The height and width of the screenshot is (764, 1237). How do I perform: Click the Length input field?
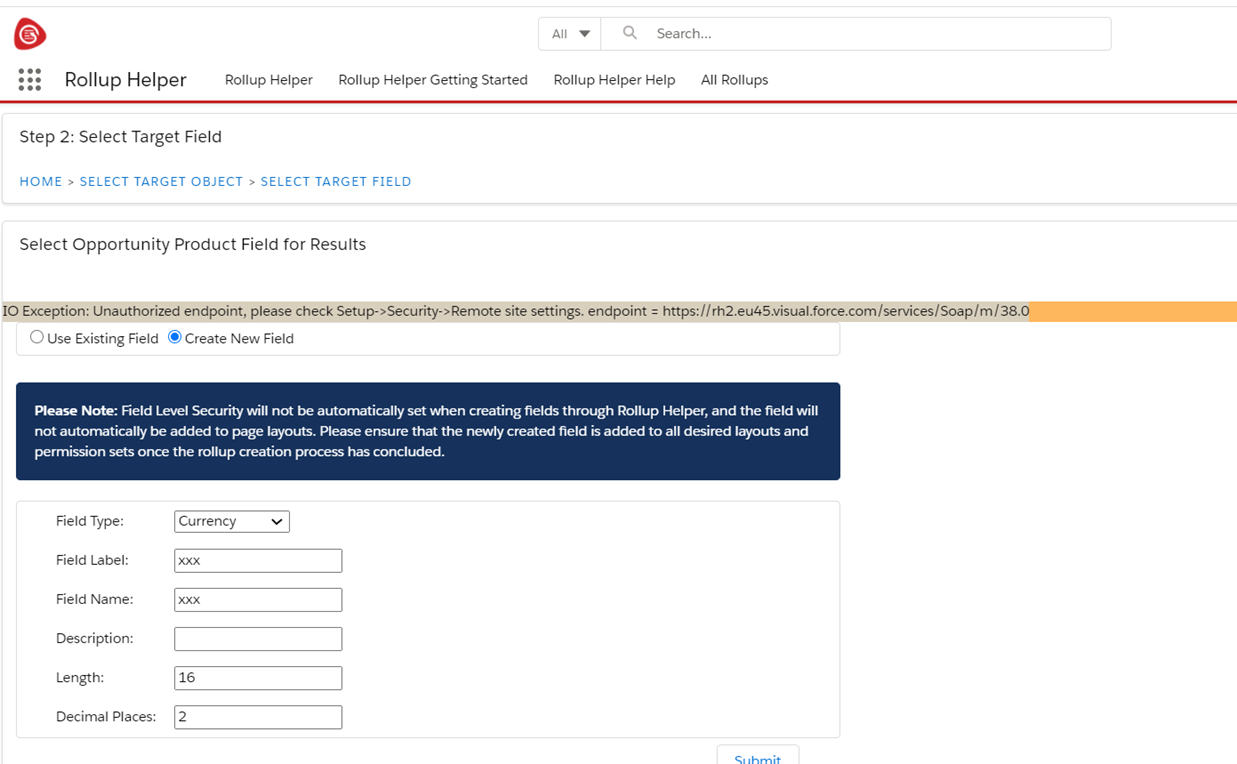(257, 677)
